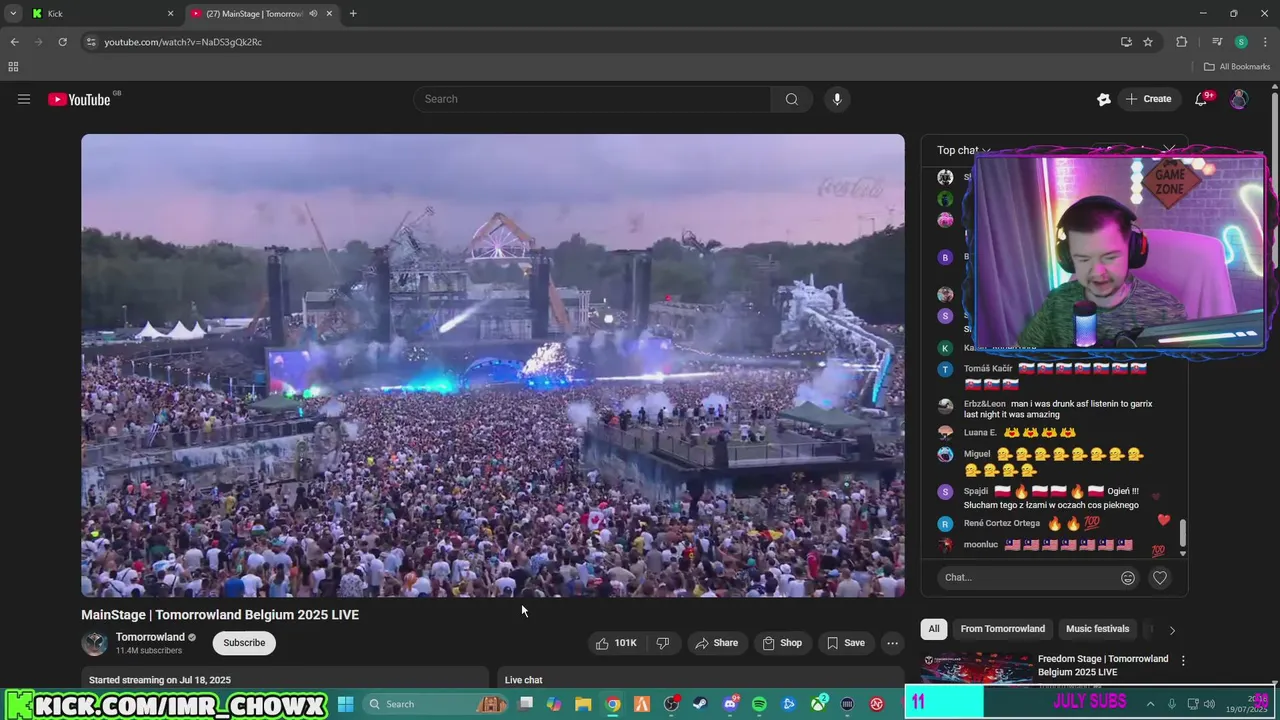1280x720 pixels.
Task: Select the From Tomorrowland filter chip
Action: click(x=1003, y=629)
